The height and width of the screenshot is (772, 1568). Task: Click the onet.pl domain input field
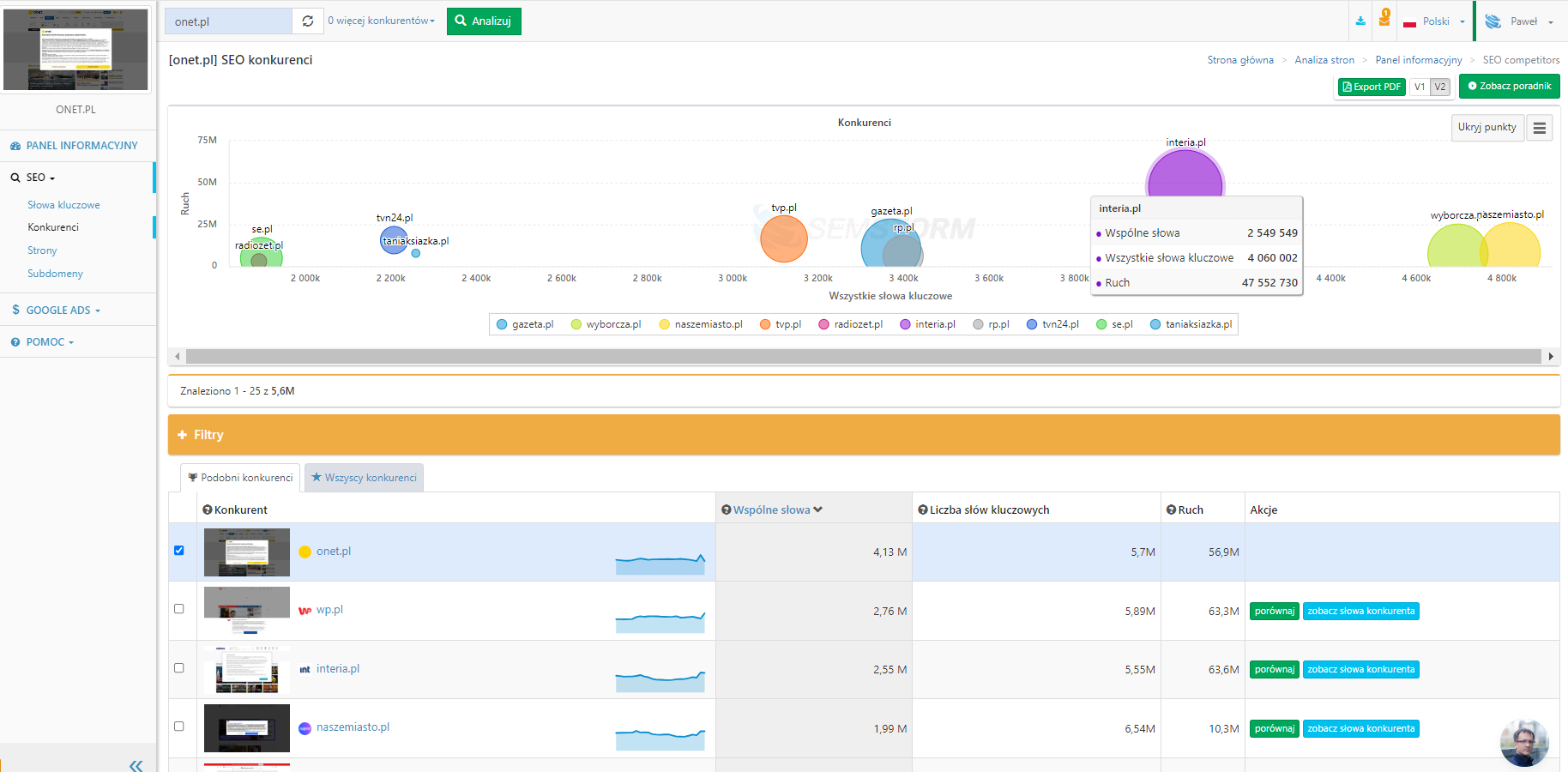pyautogui.click(x=228, y=21)
